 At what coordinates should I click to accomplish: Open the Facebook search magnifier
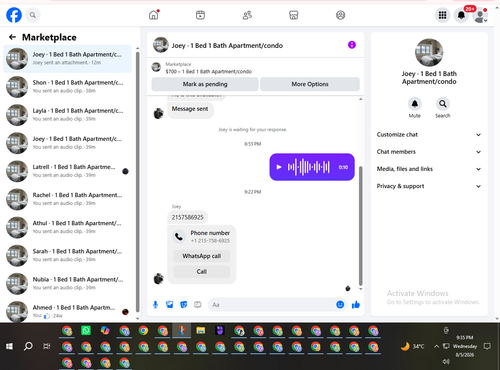(33, 15)
